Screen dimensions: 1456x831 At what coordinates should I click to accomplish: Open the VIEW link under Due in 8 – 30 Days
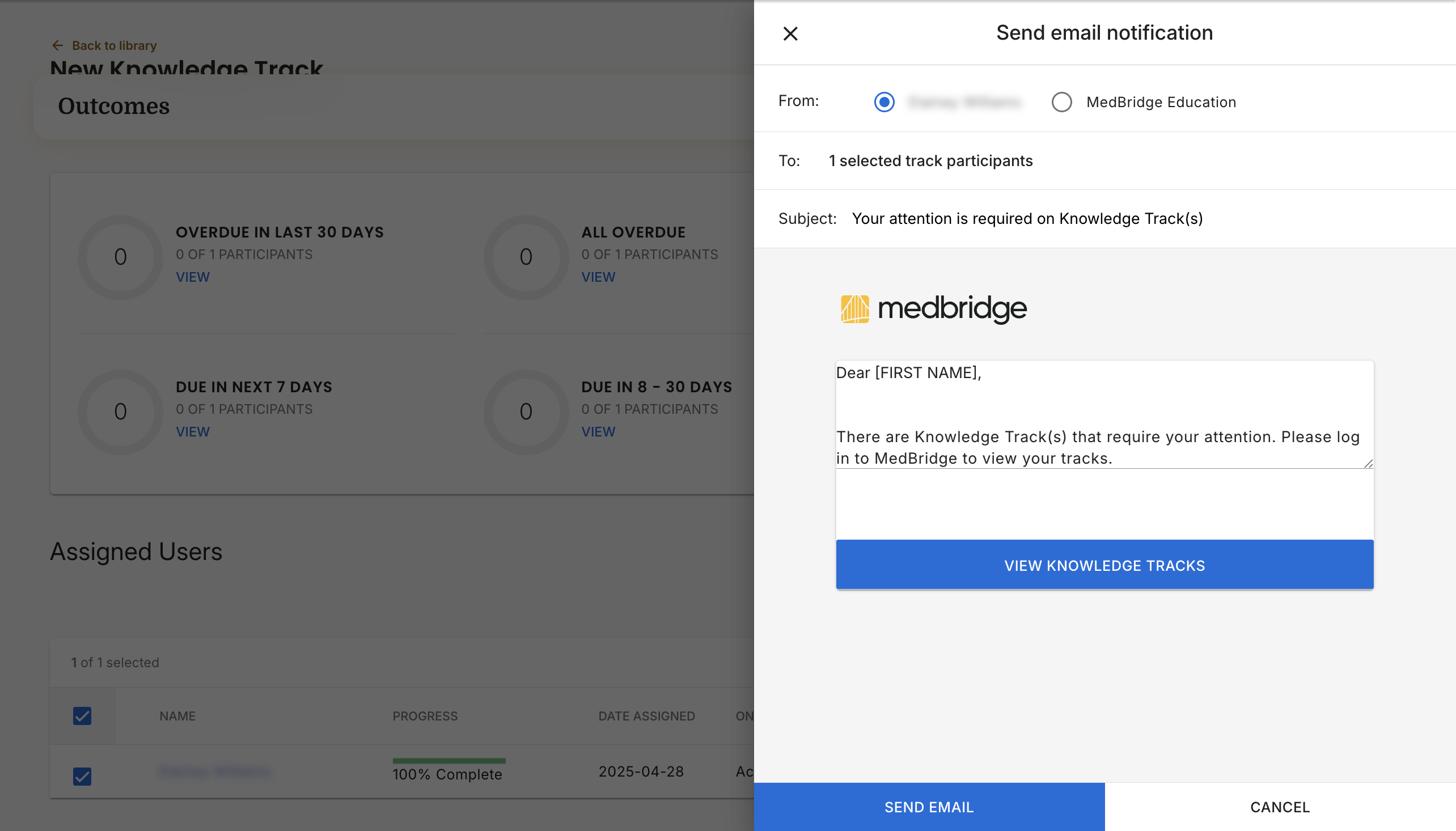[x=598, y=431]
